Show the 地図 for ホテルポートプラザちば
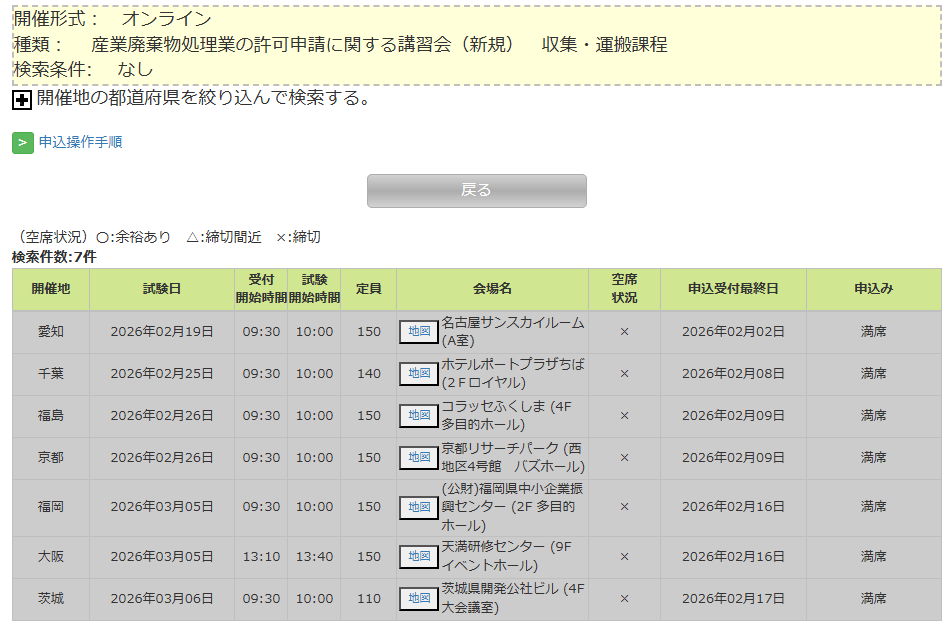This screenshot has height=627, width=943. coord(419,374)
